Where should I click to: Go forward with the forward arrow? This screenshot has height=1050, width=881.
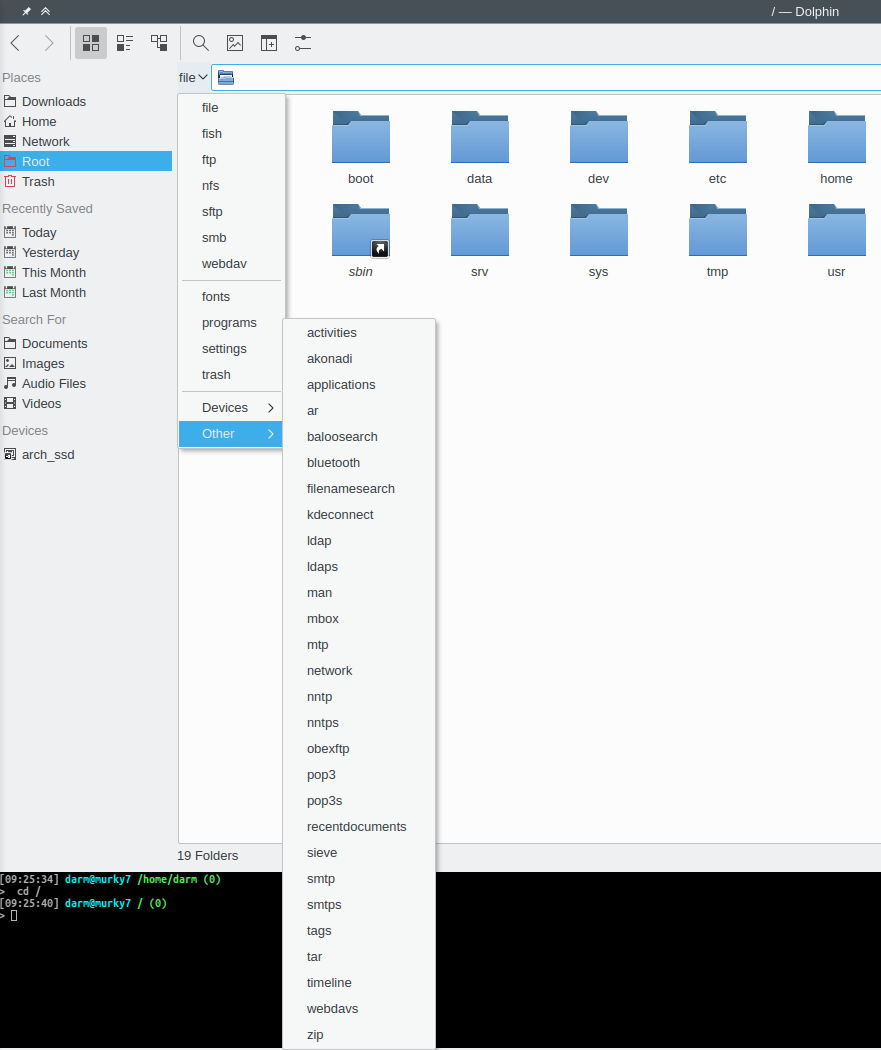pyautogui.click(x=48, y=44)
